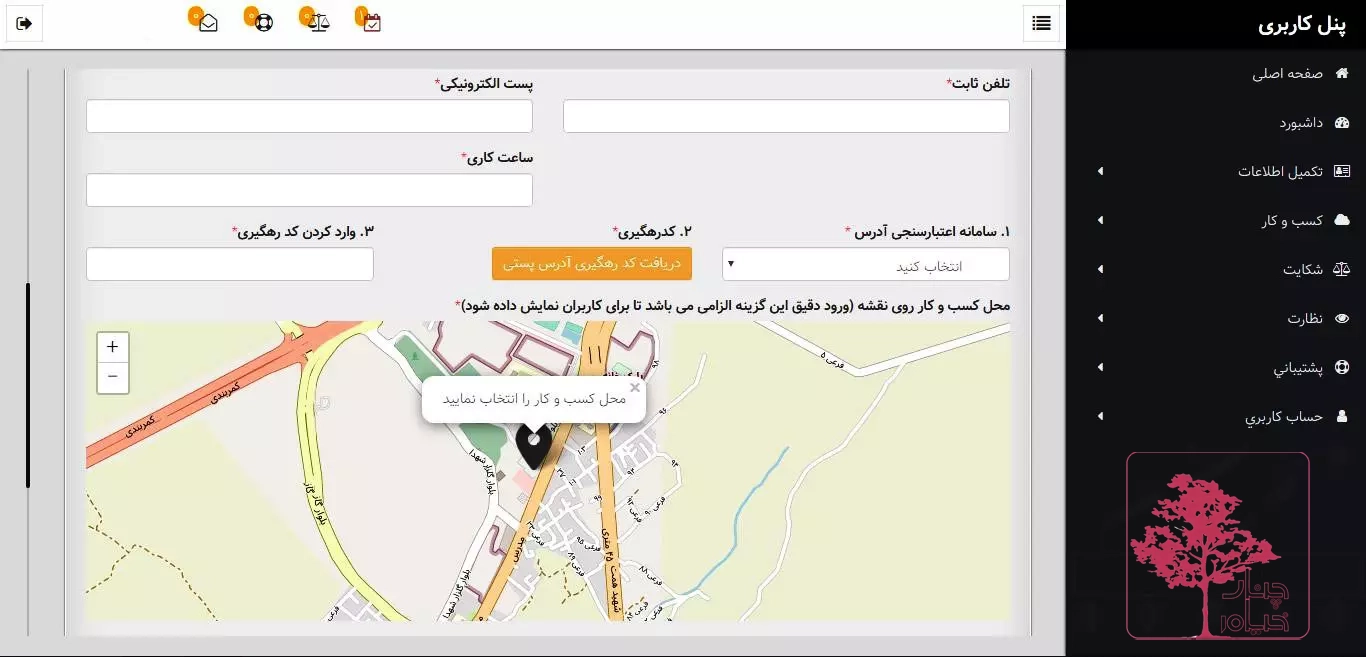Click the page vertical scrollbar thumb

(28, 385)
